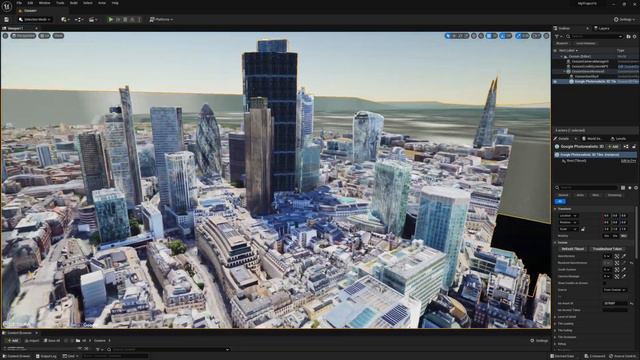Click the Stop simulation icon
Viewport: 640px width, 360px height.
(x=125, y=19)
